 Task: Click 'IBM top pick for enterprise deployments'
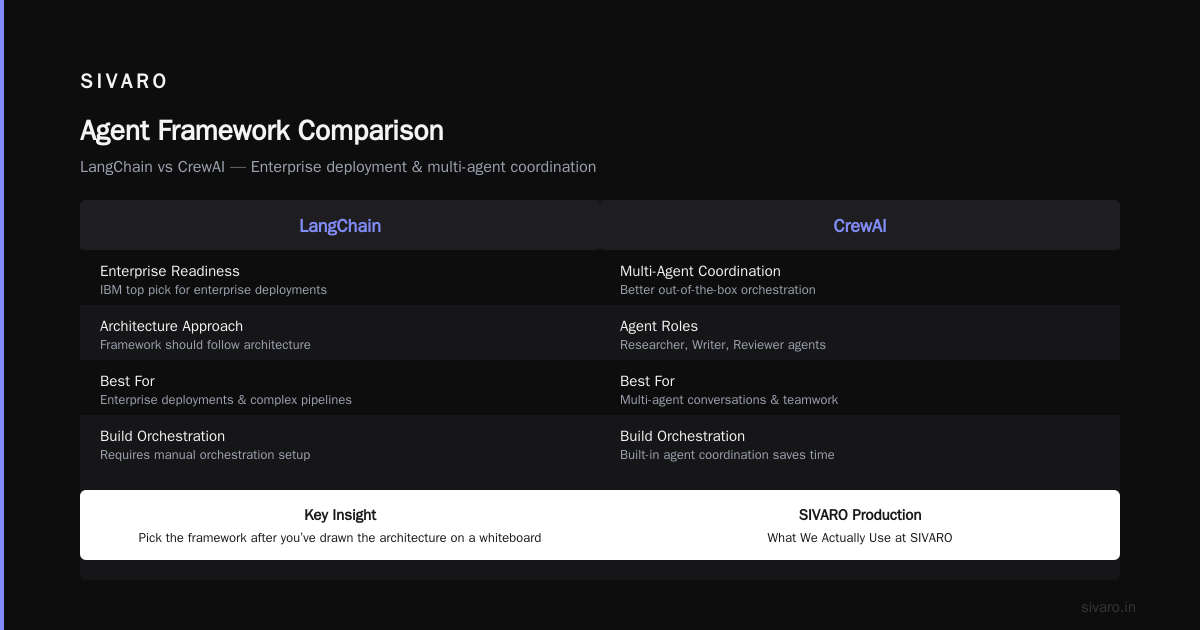pos(213,290)
